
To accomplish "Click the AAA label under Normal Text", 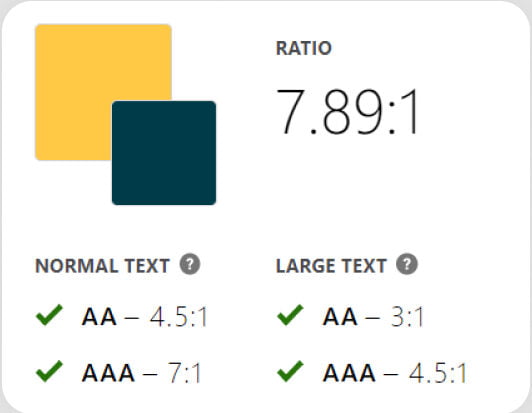I will point(109,373).
